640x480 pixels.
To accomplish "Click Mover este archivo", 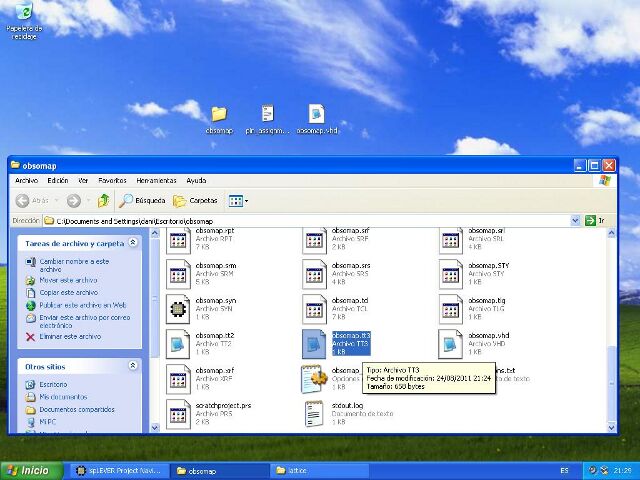I will pos(61,280).
